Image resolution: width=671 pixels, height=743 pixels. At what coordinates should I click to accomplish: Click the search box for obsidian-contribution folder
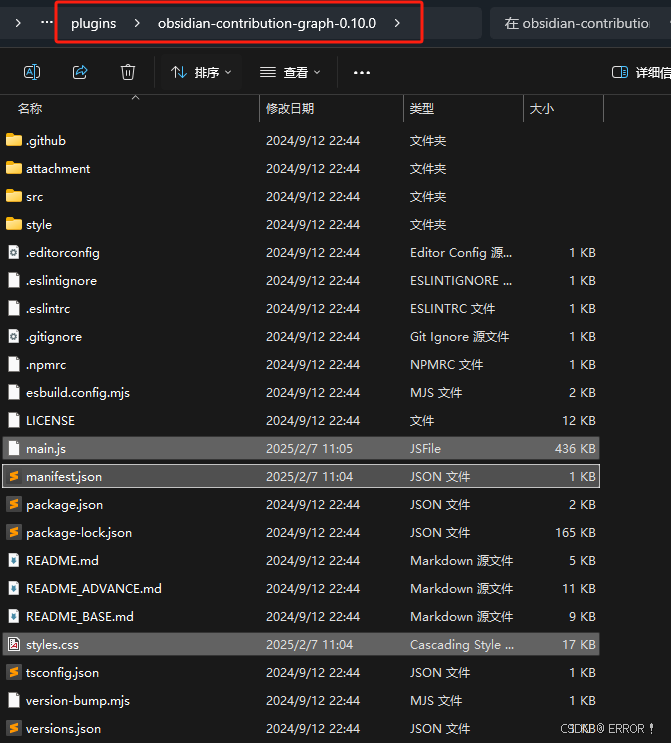[x=580, y=23]
